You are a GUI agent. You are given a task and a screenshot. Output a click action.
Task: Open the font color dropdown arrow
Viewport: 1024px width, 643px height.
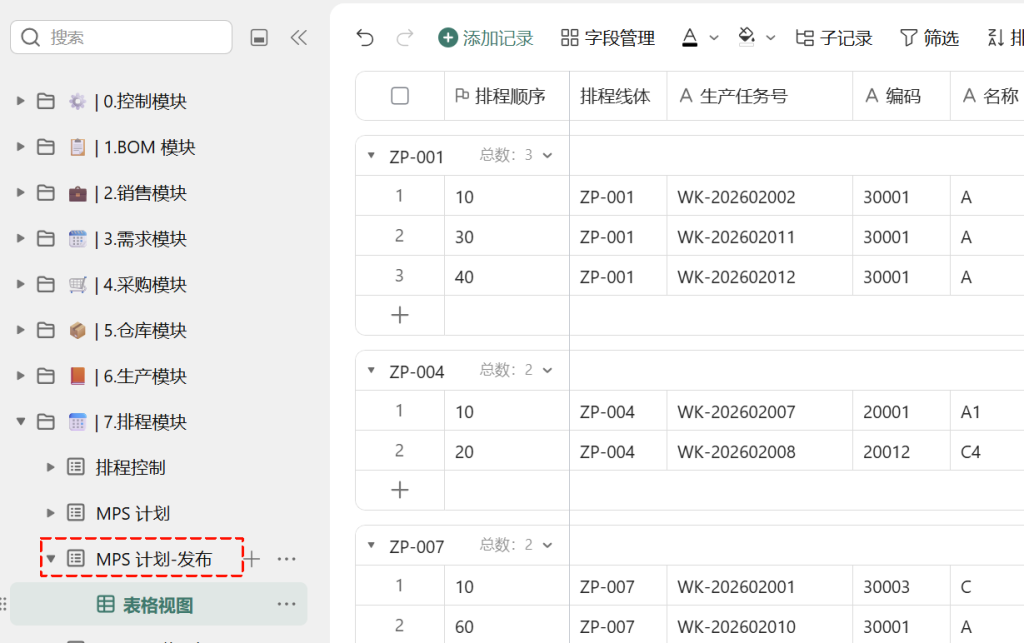[x=714, y=38]
